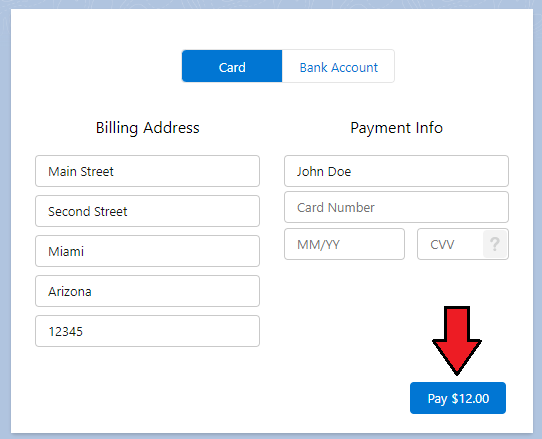Click the word Main in first address field

coord(62,171)
